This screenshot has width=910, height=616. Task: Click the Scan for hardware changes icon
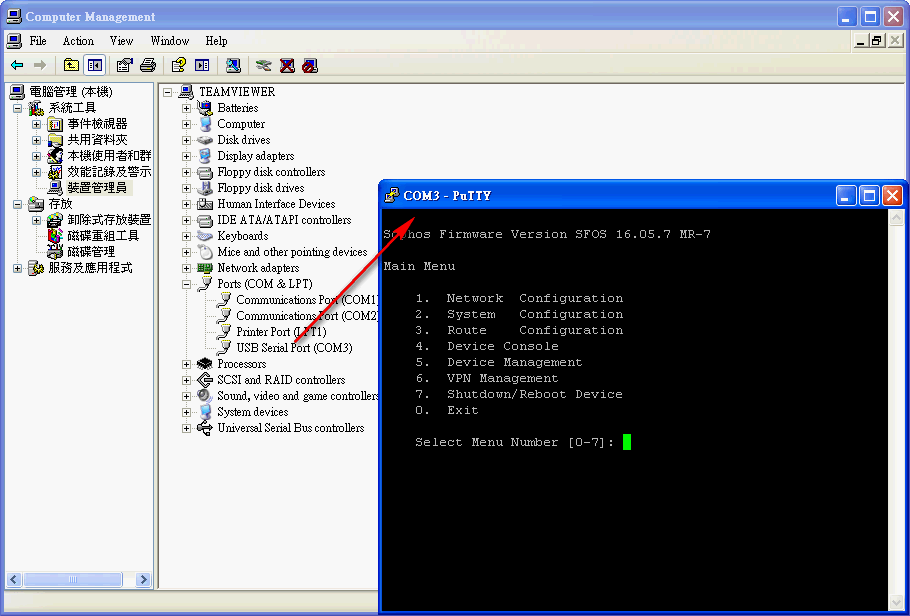point(233,66)
